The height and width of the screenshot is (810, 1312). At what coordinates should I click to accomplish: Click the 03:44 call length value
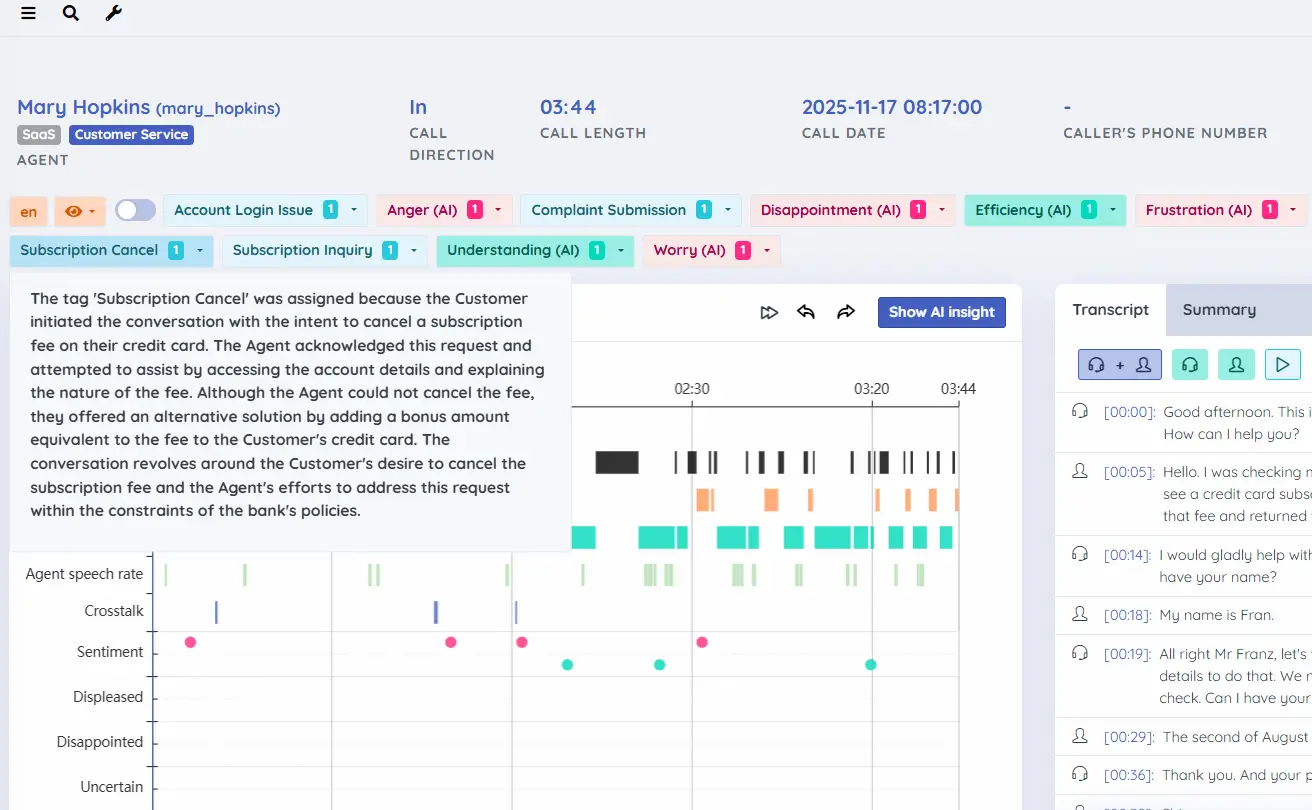[x=568, y=107]
